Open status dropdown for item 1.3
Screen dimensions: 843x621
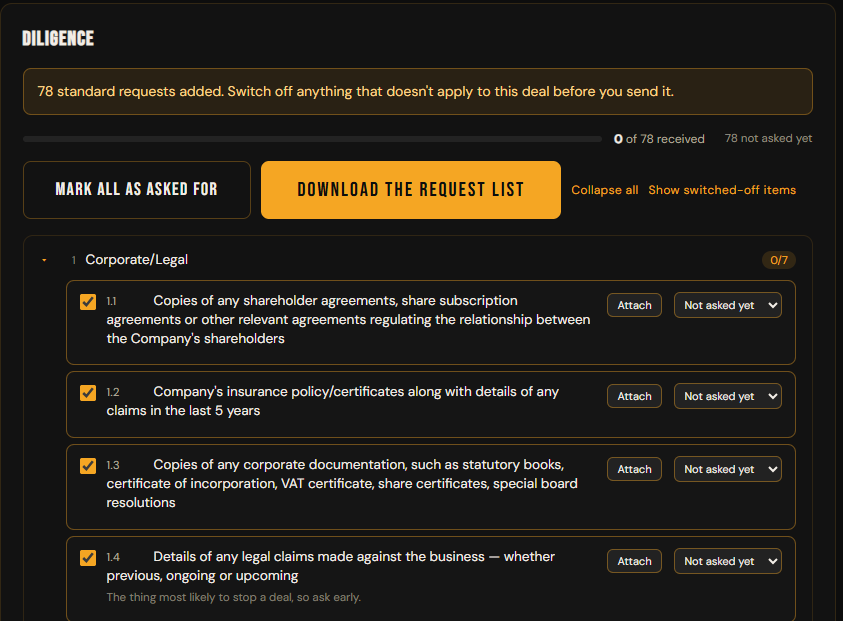[x=728, y=469]
